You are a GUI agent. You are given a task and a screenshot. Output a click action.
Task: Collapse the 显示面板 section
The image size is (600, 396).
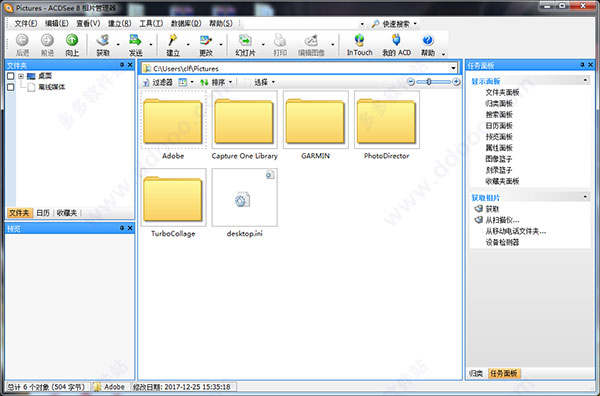pyautogui.click(x=585, y=80)
